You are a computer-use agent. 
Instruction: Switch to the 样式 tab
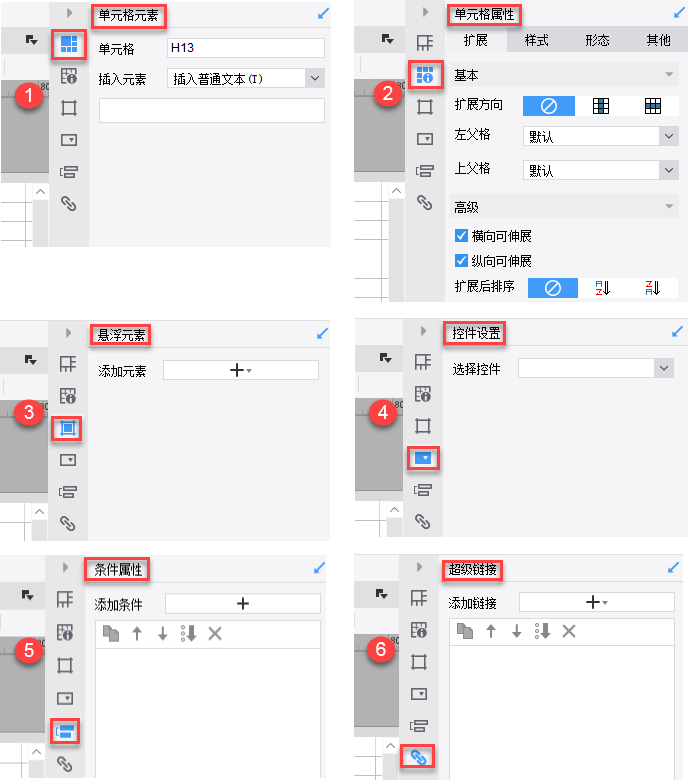coord(536,40)
